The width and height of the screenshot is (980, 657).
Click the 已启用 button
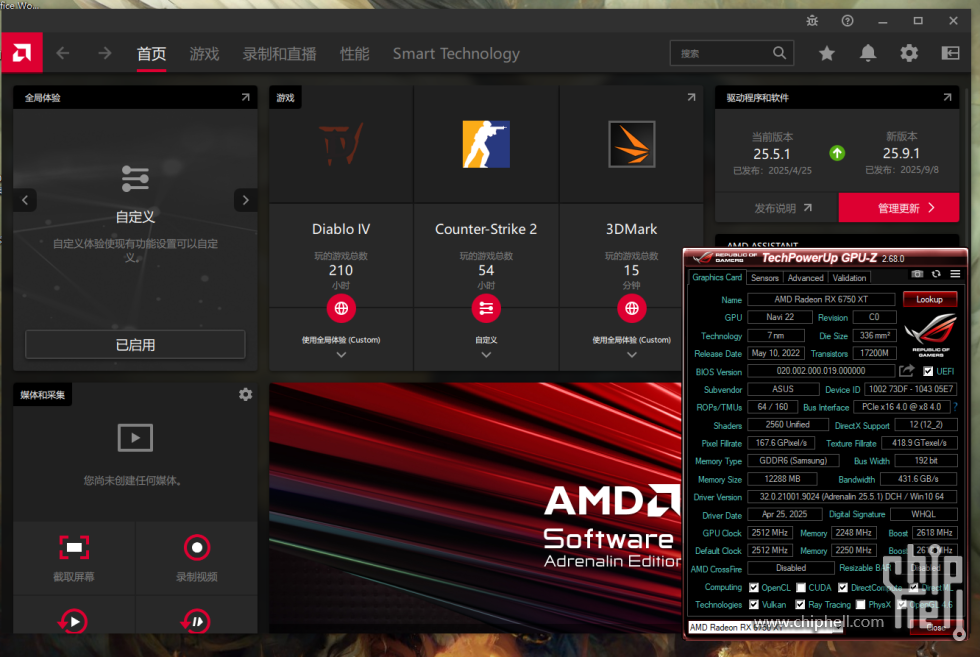pos(135,344)
